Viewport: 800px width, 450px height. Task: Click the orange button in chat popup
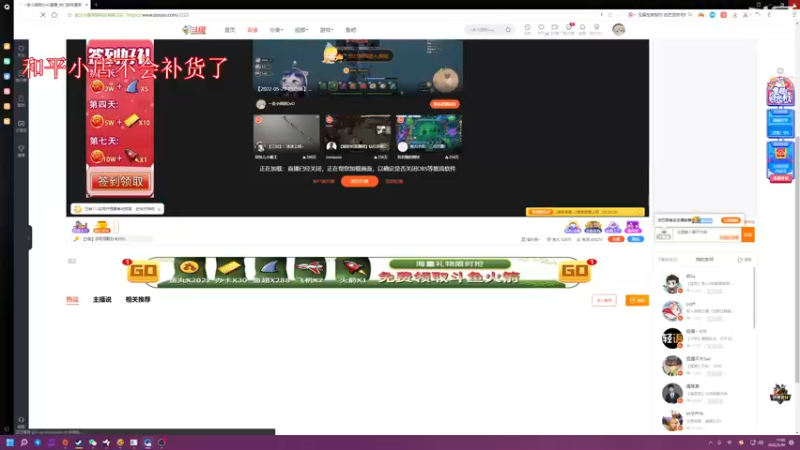pos(731,220)
